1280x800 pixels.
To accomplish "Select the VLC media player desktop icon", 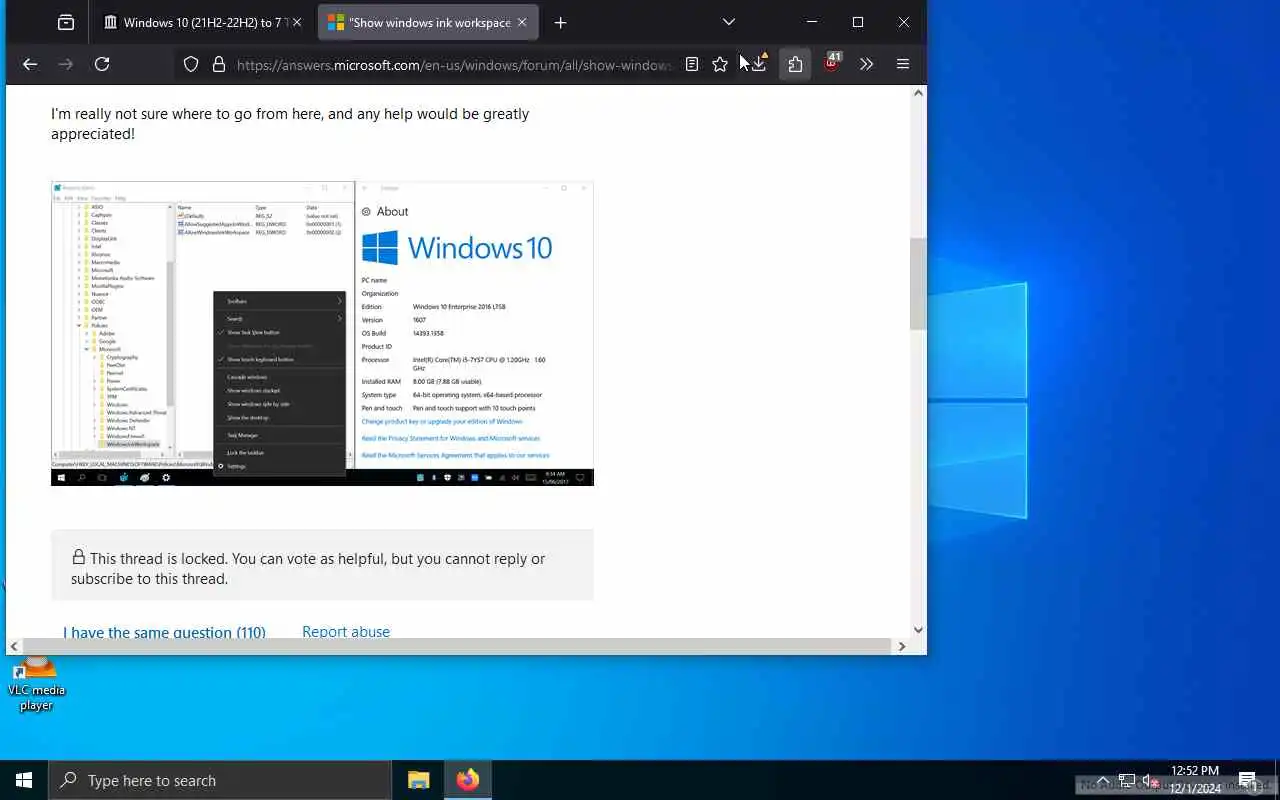I will click(36, 685).
